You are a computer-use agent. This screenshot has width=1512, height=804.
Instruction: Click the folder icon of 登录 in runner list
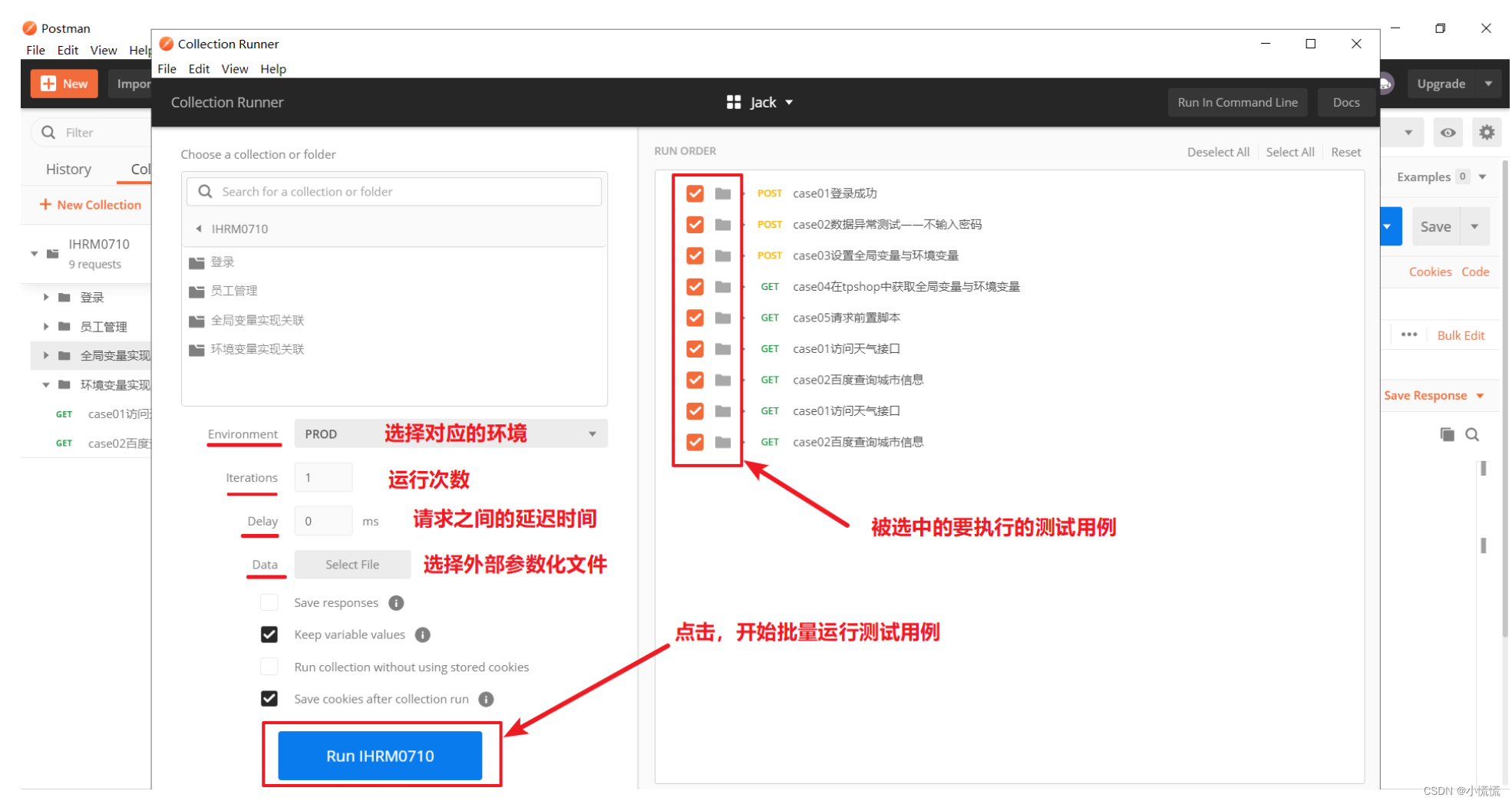click(196, 262)
